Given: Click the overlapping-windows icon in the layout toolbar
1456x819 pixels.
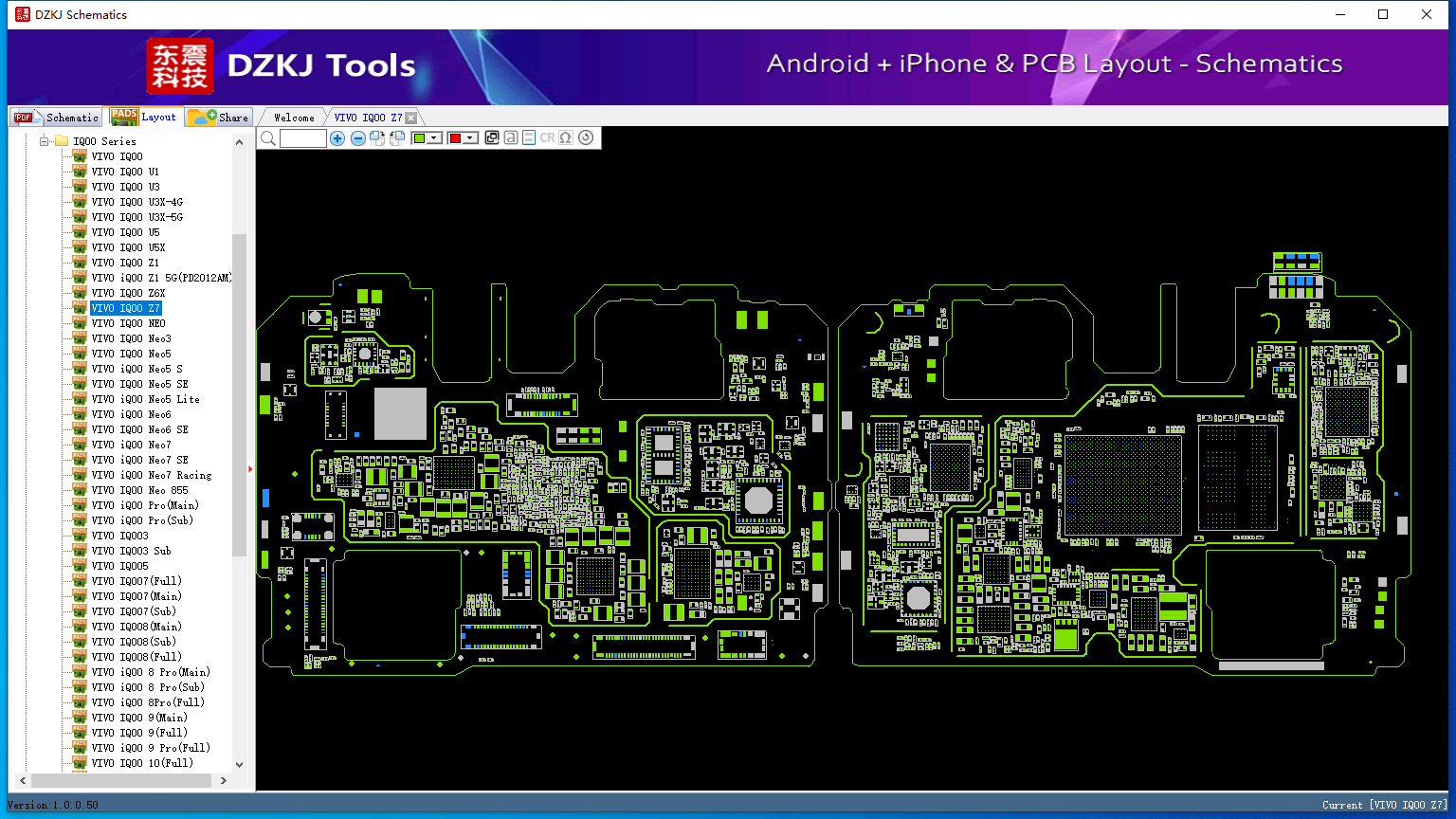Looking at the screenshot, I should [492, 138].
